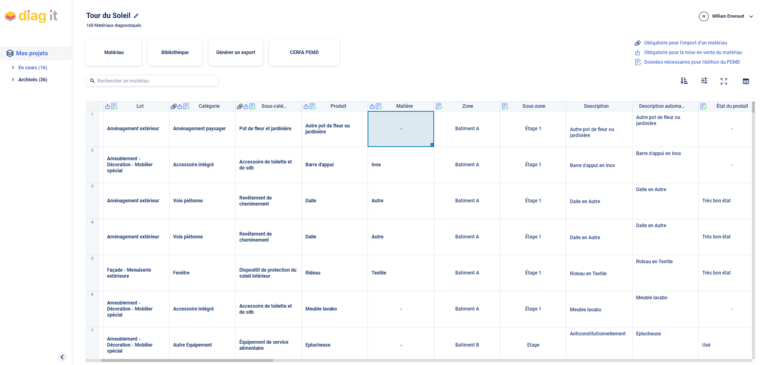Click the Textile cell in the Matière column
768x365 pixels.
401,273
